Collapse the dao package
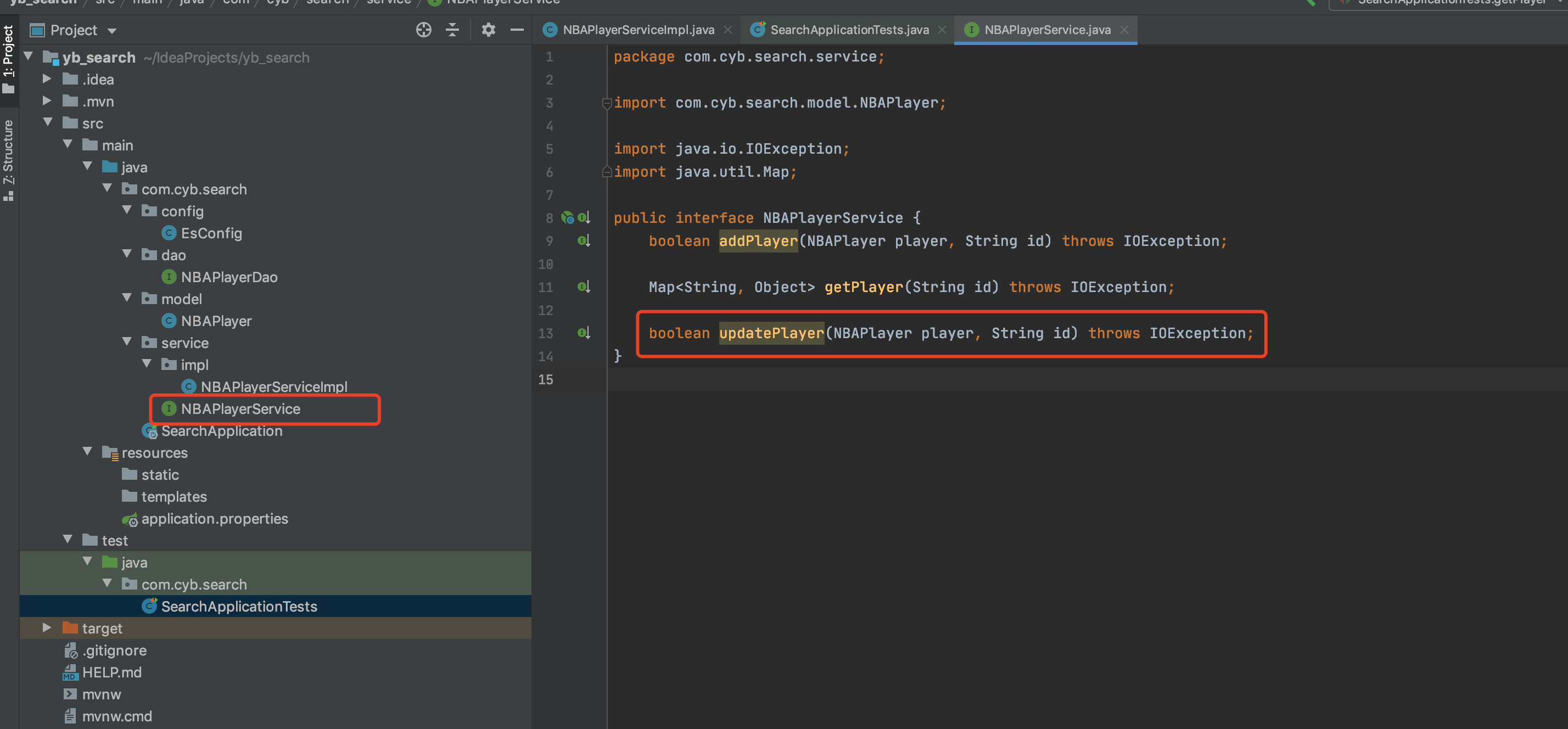Viewport: 1568px width, 729px height. point(127,254)
